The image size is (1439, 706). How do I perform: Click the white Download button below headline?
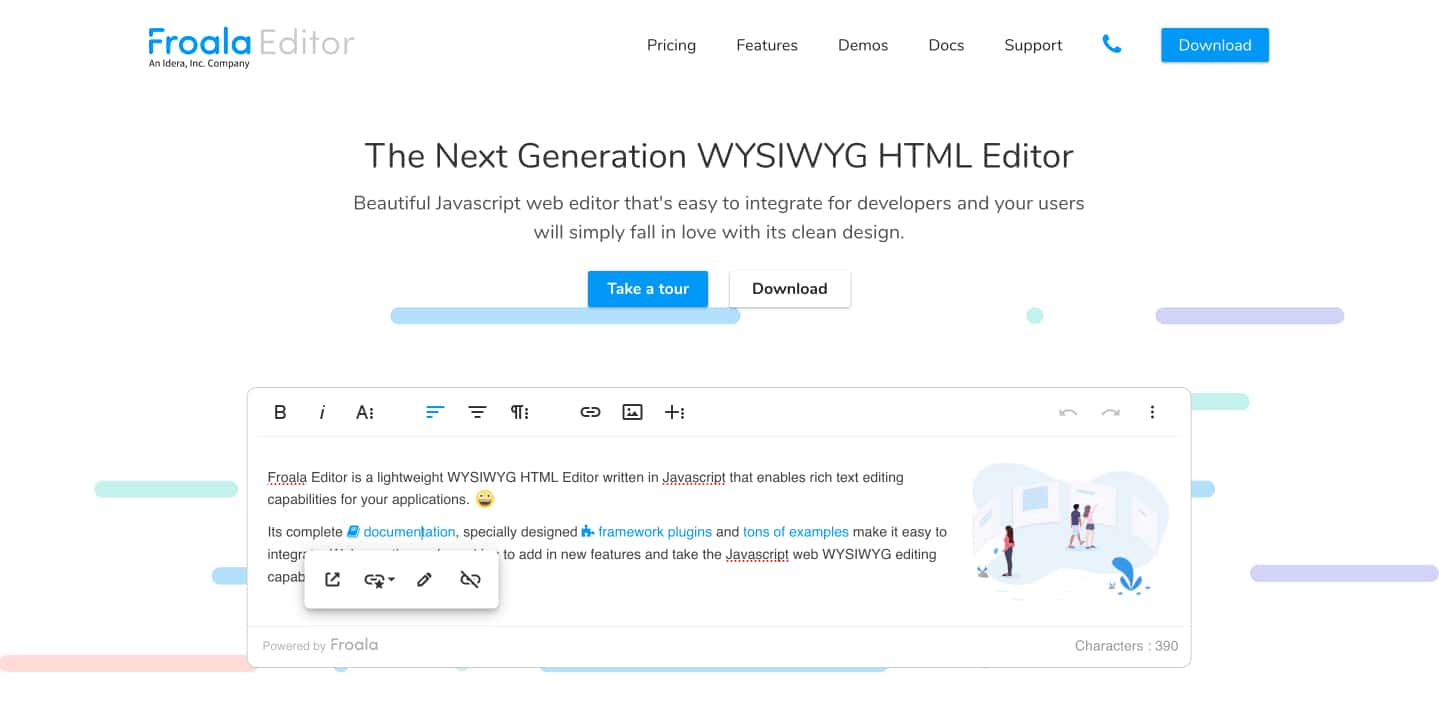pyautogui.click(x=790, y=289)
